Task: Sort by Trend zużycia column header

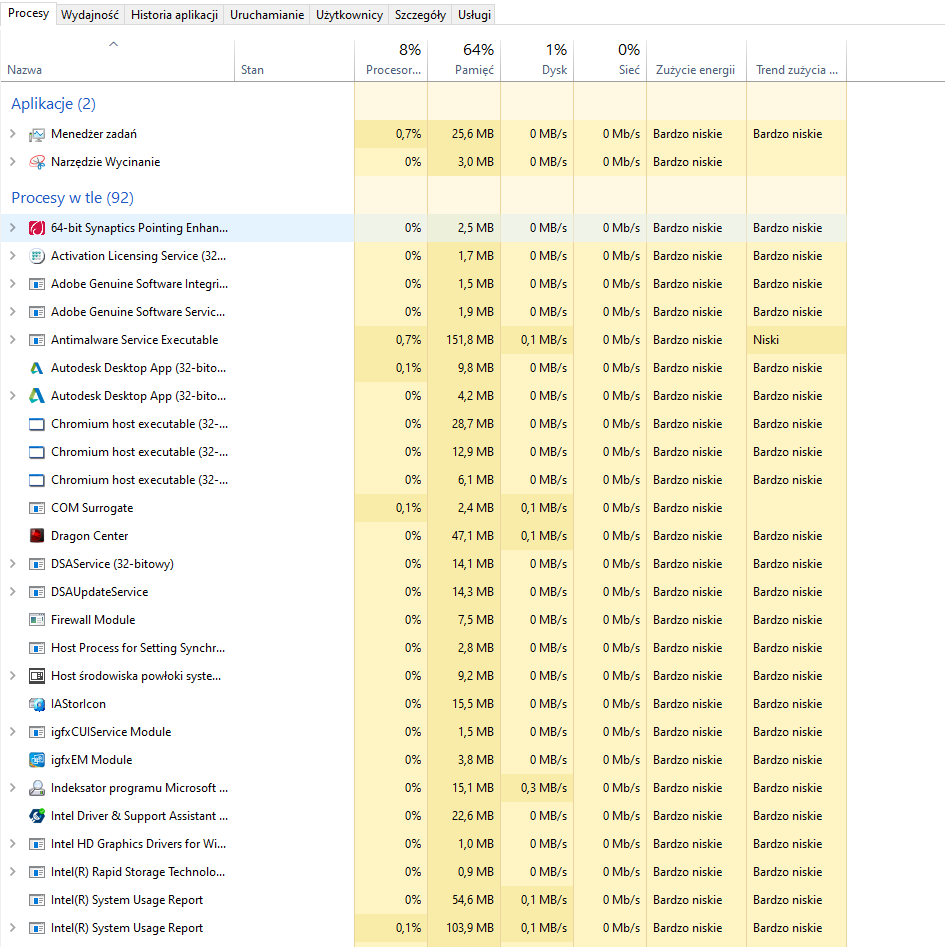Action: click(x=796, y=60)
